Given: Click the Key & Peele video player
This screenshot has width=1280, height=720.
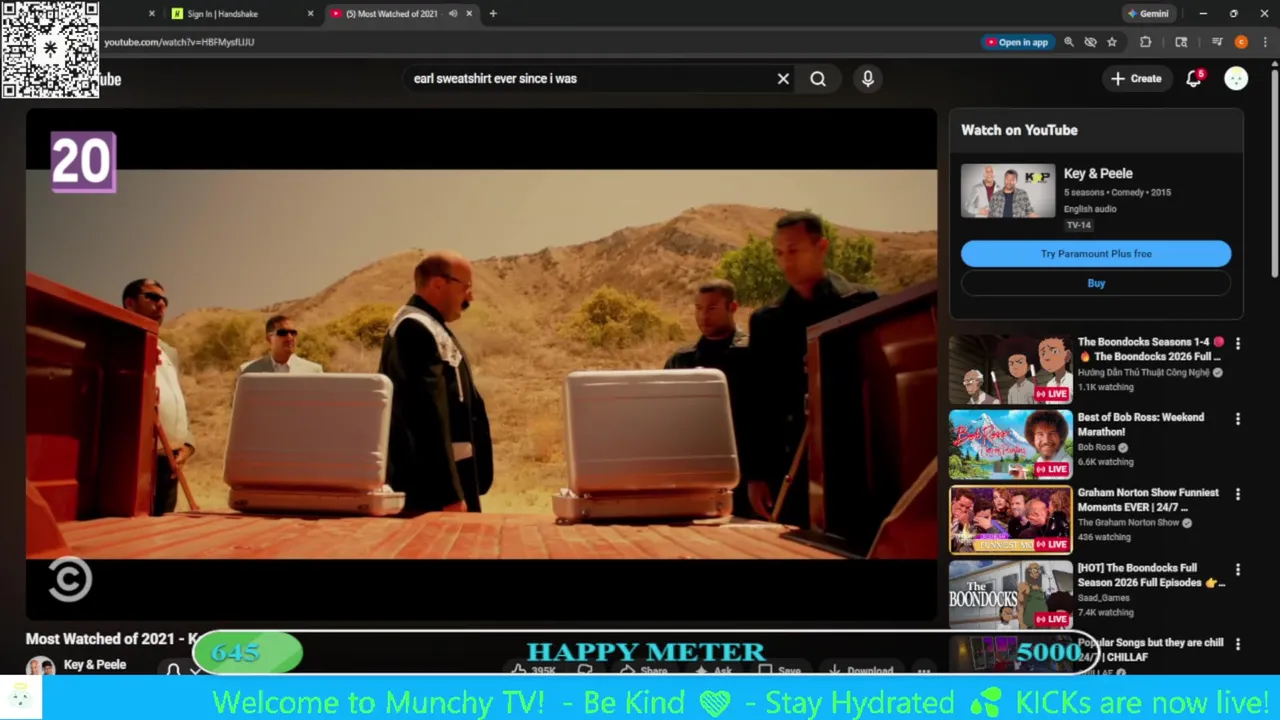Looking at the screenshot, I should pyautogui.click(x=481, y=364).
